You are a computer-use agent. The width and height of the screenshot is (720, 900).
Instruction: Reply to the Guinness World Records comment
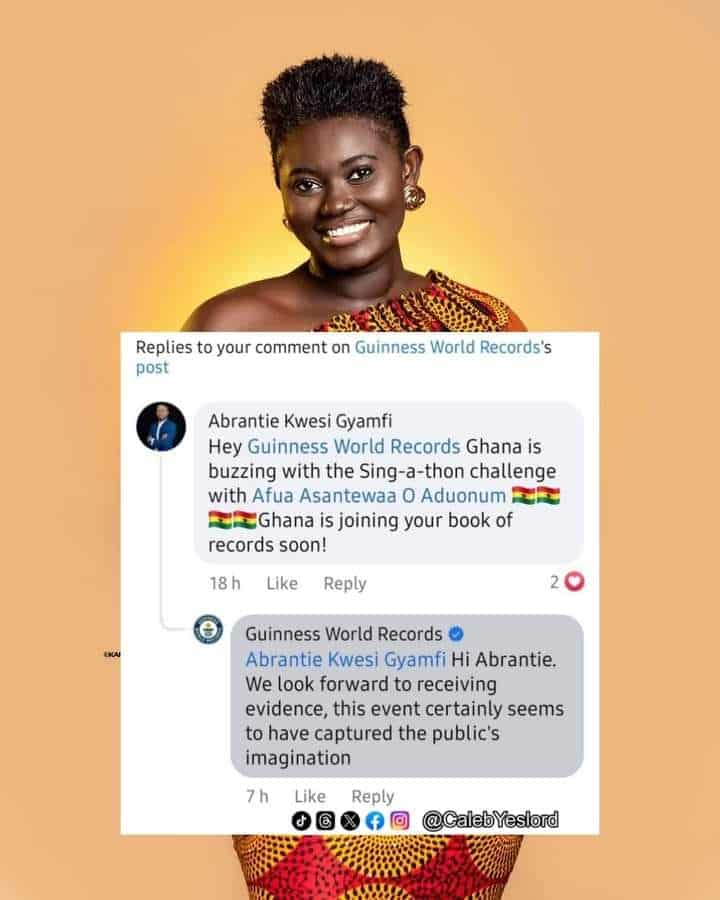pos(373,796)
